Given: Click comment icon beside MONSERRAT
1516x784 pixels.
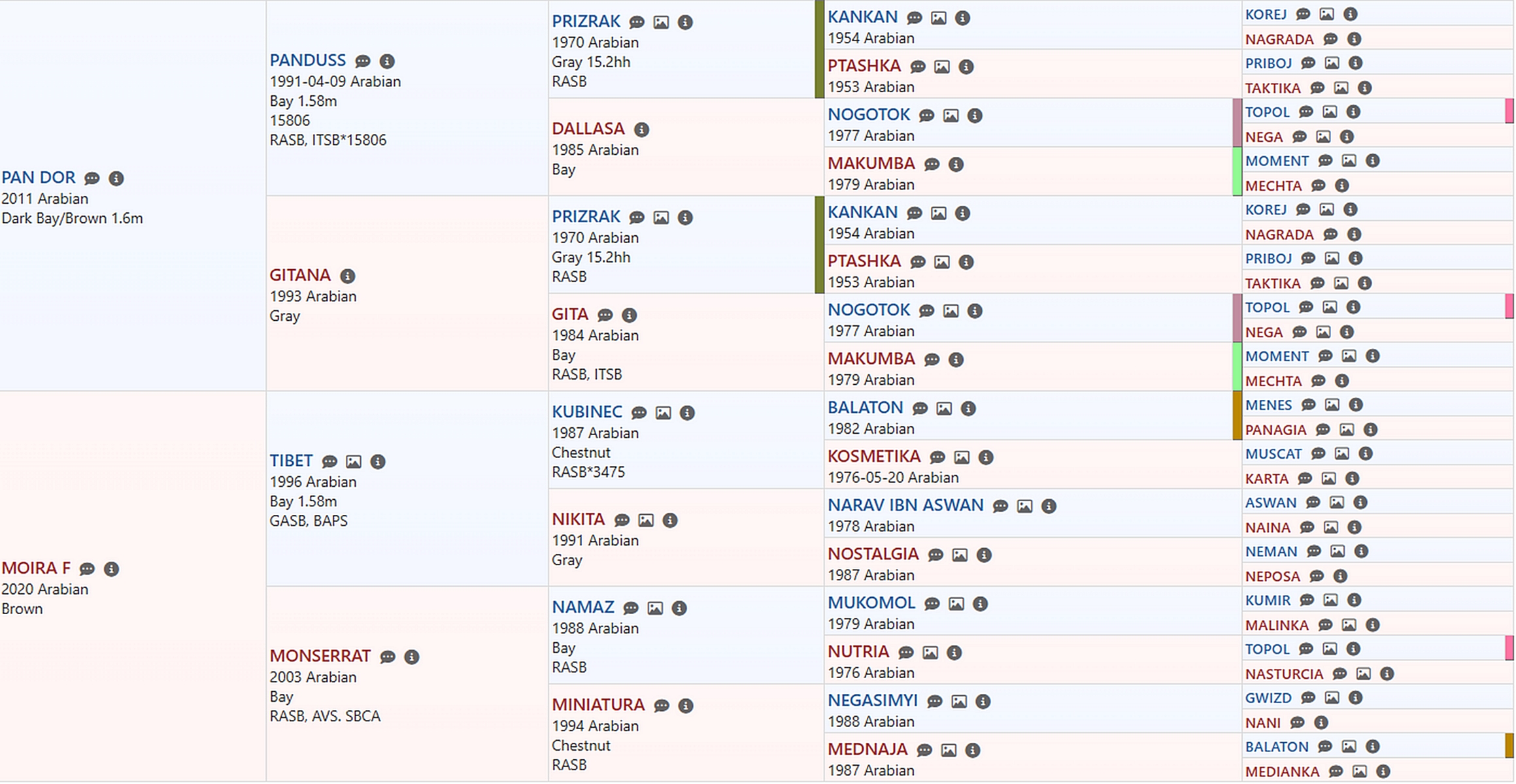Looking at the screenshot, I should tap(388, 657).
